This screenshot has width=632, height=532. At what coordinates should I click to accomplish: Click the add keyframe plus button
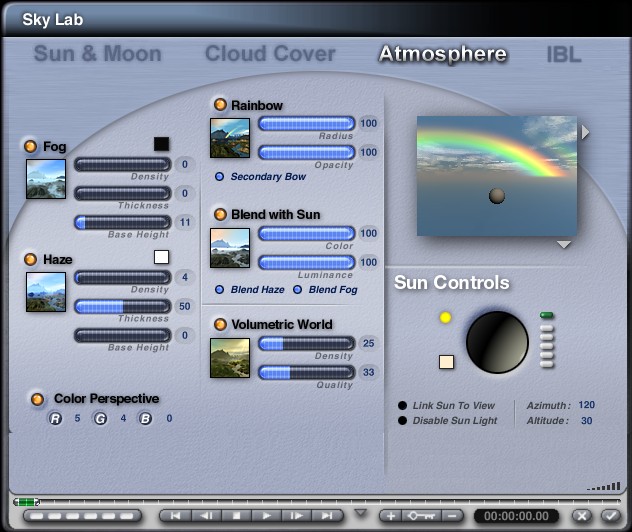391,516
